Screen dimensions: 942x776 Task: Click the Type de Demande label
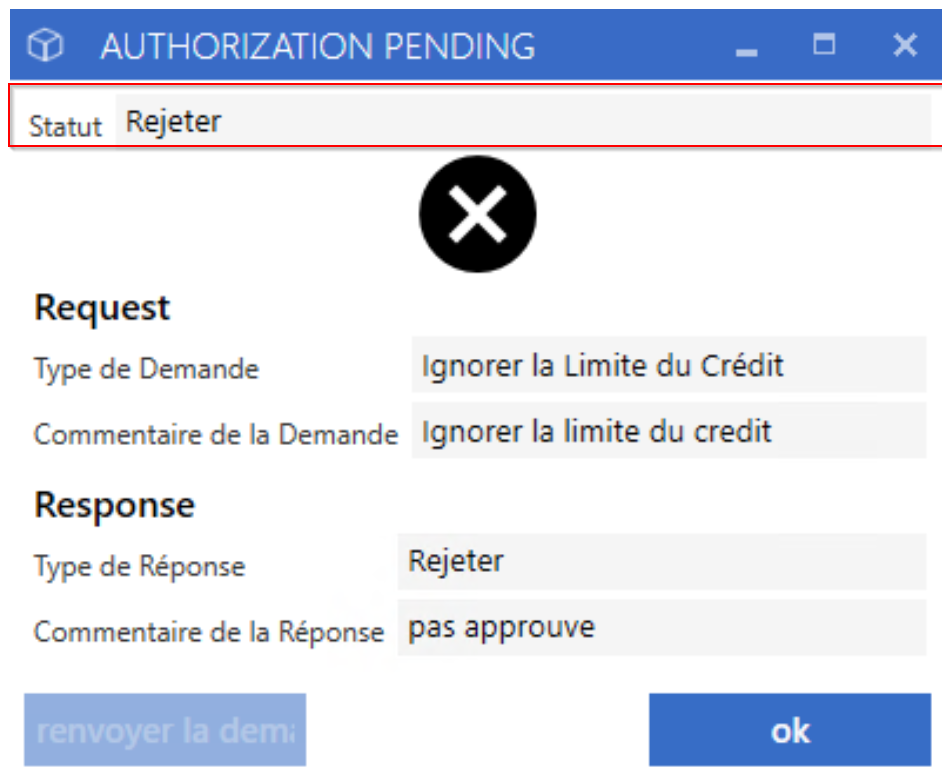click(x=147, y=369)
